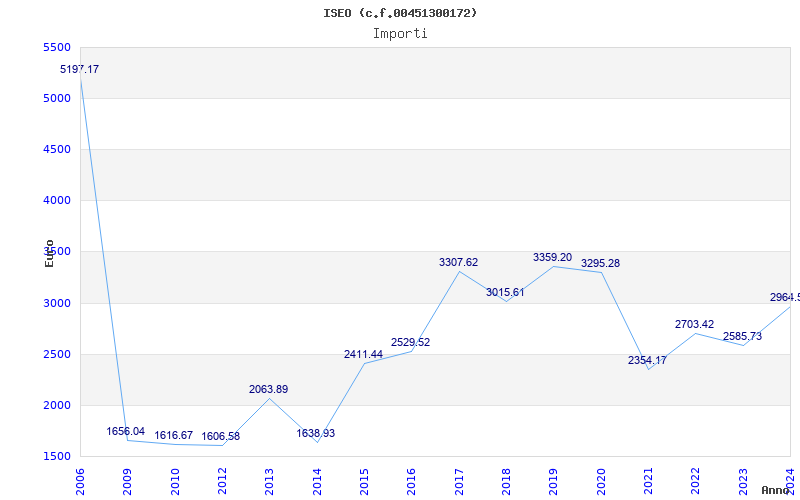Click the 3359.20 data label
Screen dimensions: 800x500
(553, 258)
